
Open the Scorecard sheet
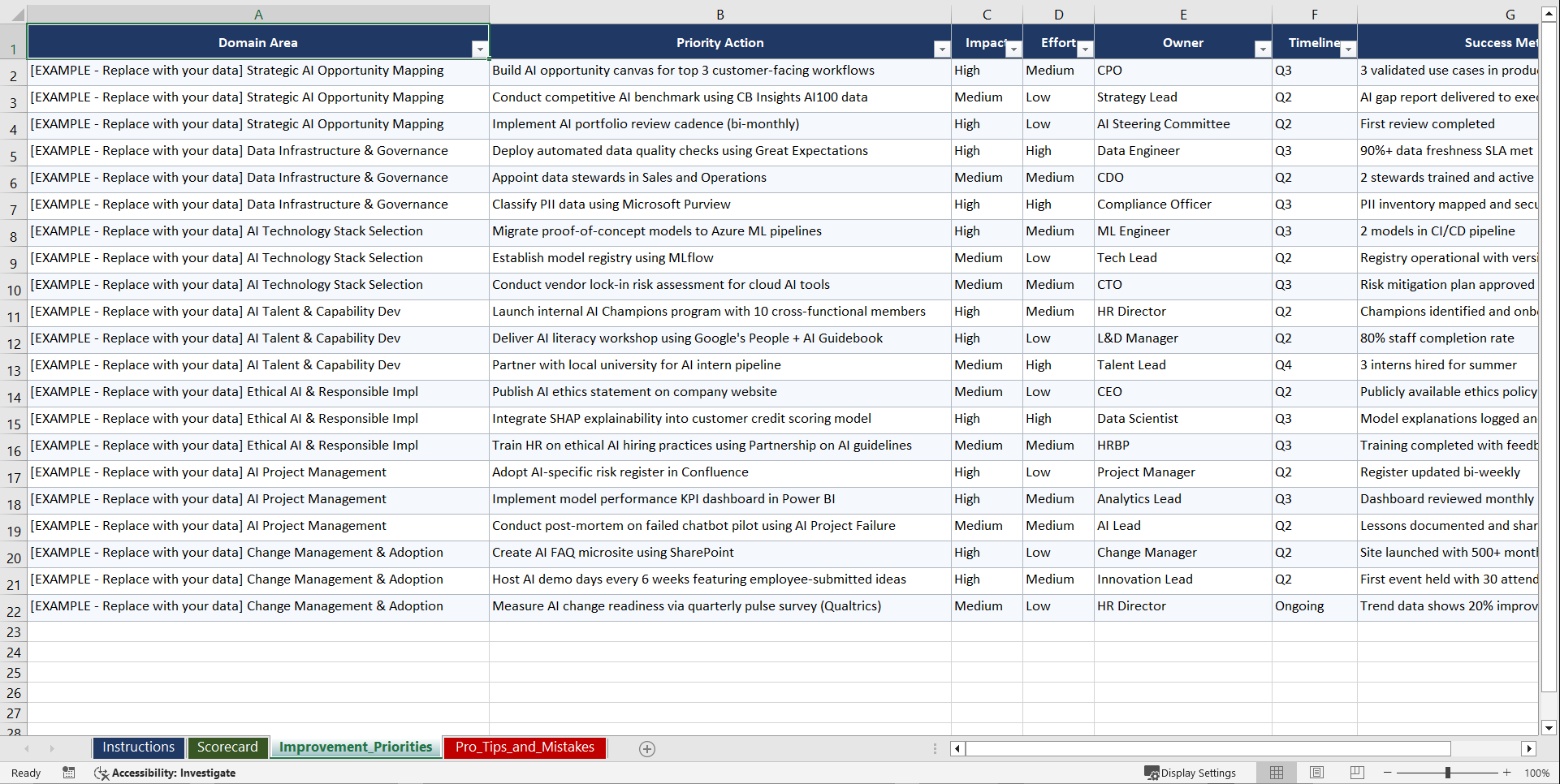coord(228,747)
